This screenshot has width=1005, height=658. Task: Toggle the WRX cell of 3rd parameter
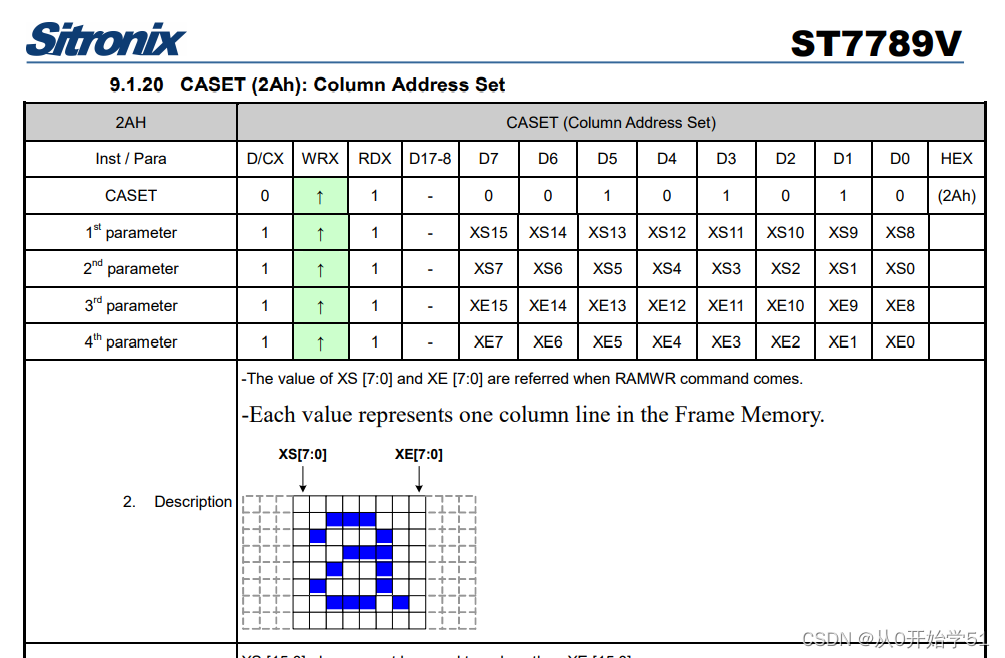tap(320, 305)
